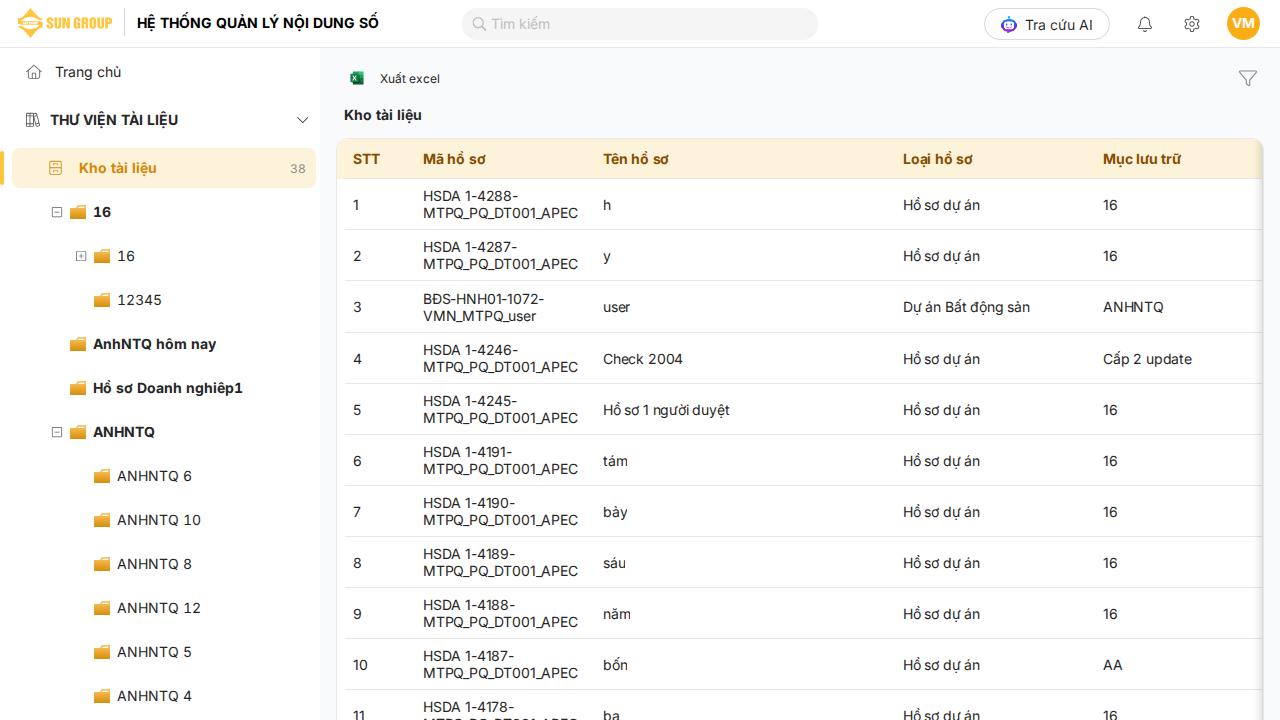The height and width of the screenshot is (720, 1280).
Task: Click folder icon of ANHNTQ 10
Action: pyautogui.click(x=102, y=520)
